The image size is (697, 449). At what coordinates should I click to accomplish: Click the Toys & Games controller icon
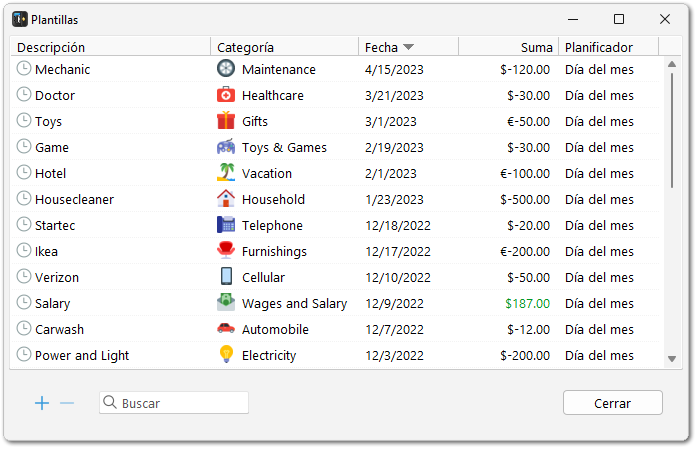(x=226, y=146)
